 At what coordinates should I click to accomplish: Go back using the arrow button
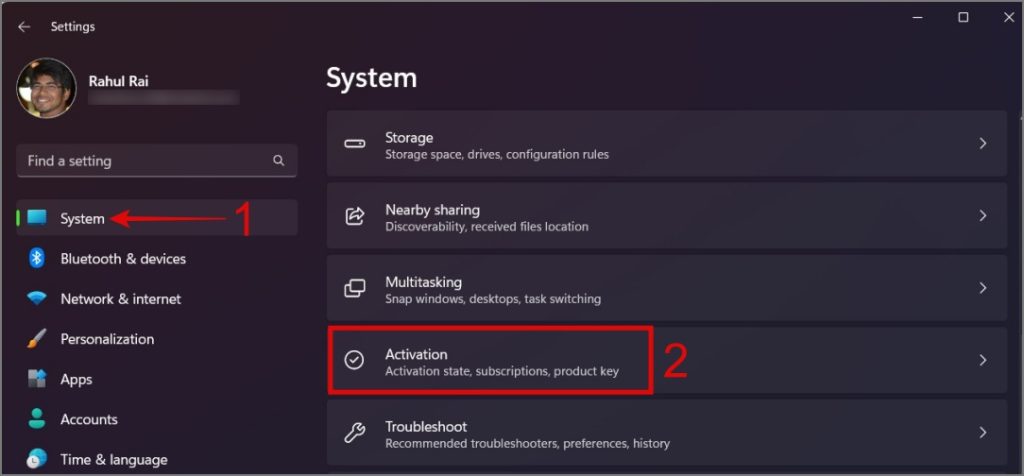pos(24,27)
